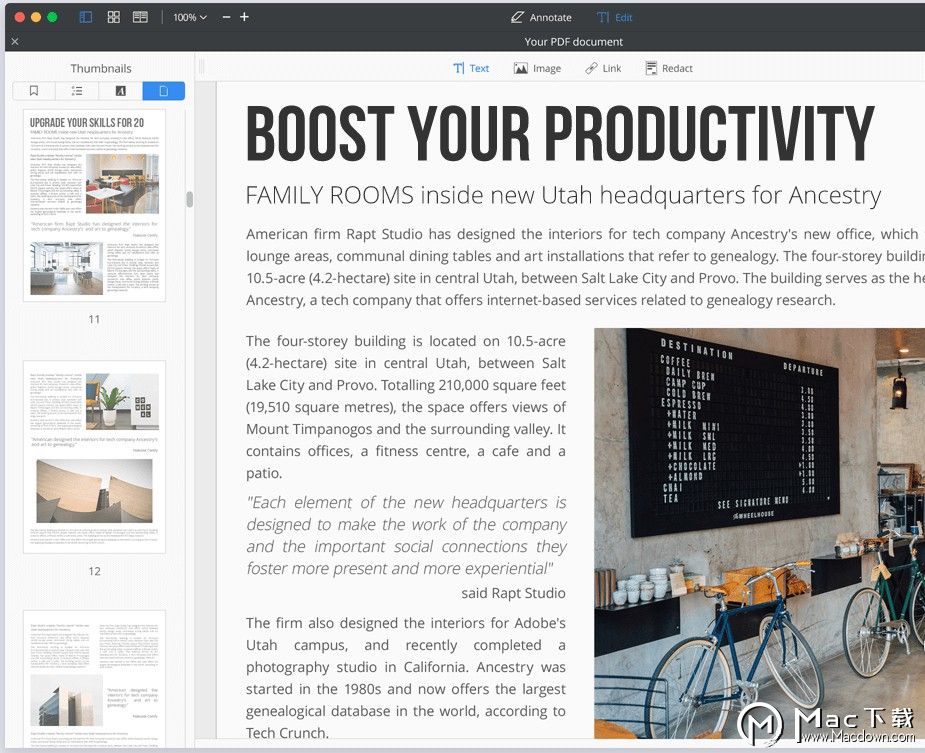Switch to Annotate mode
This screenshot has height=753, width=925.
click(x=541, y=17)
